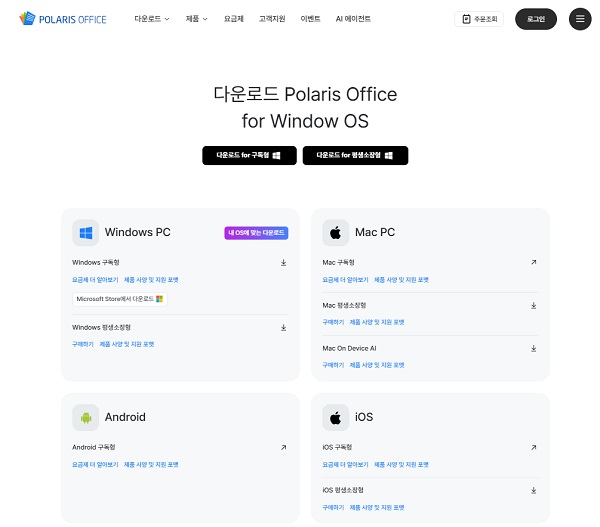Open the 고객지원 menu item

(x=272, y=19)
